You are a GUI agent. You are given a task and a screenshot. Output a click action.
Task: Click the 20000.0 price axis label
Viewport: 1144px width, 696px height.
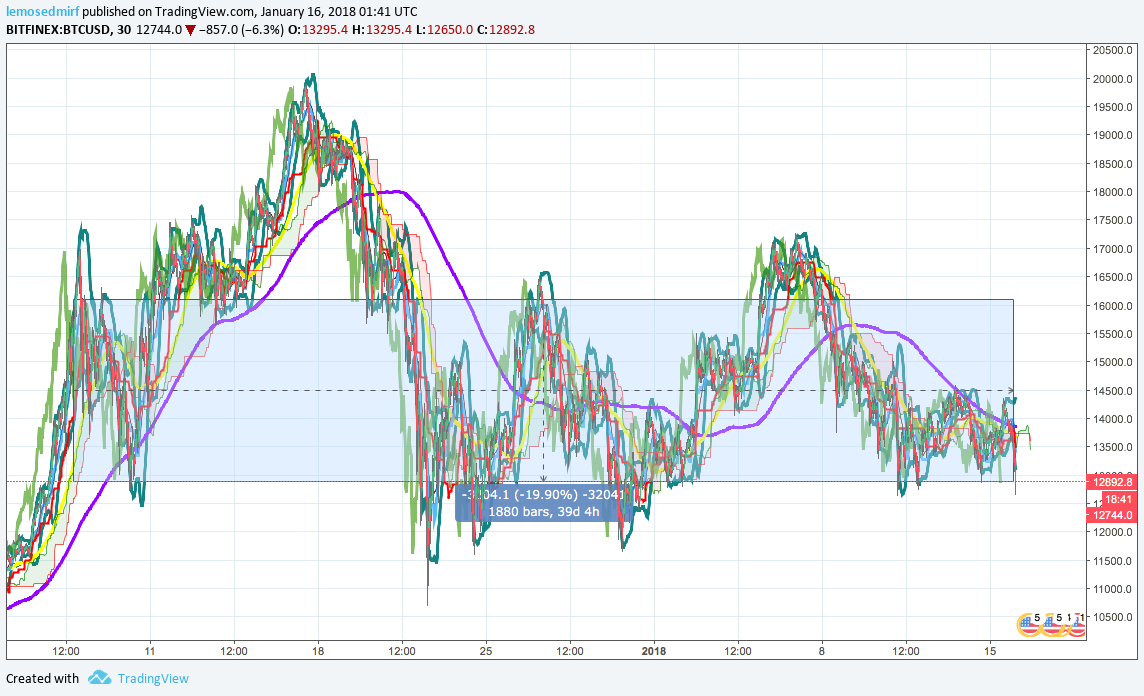[x=1112, y=79]
